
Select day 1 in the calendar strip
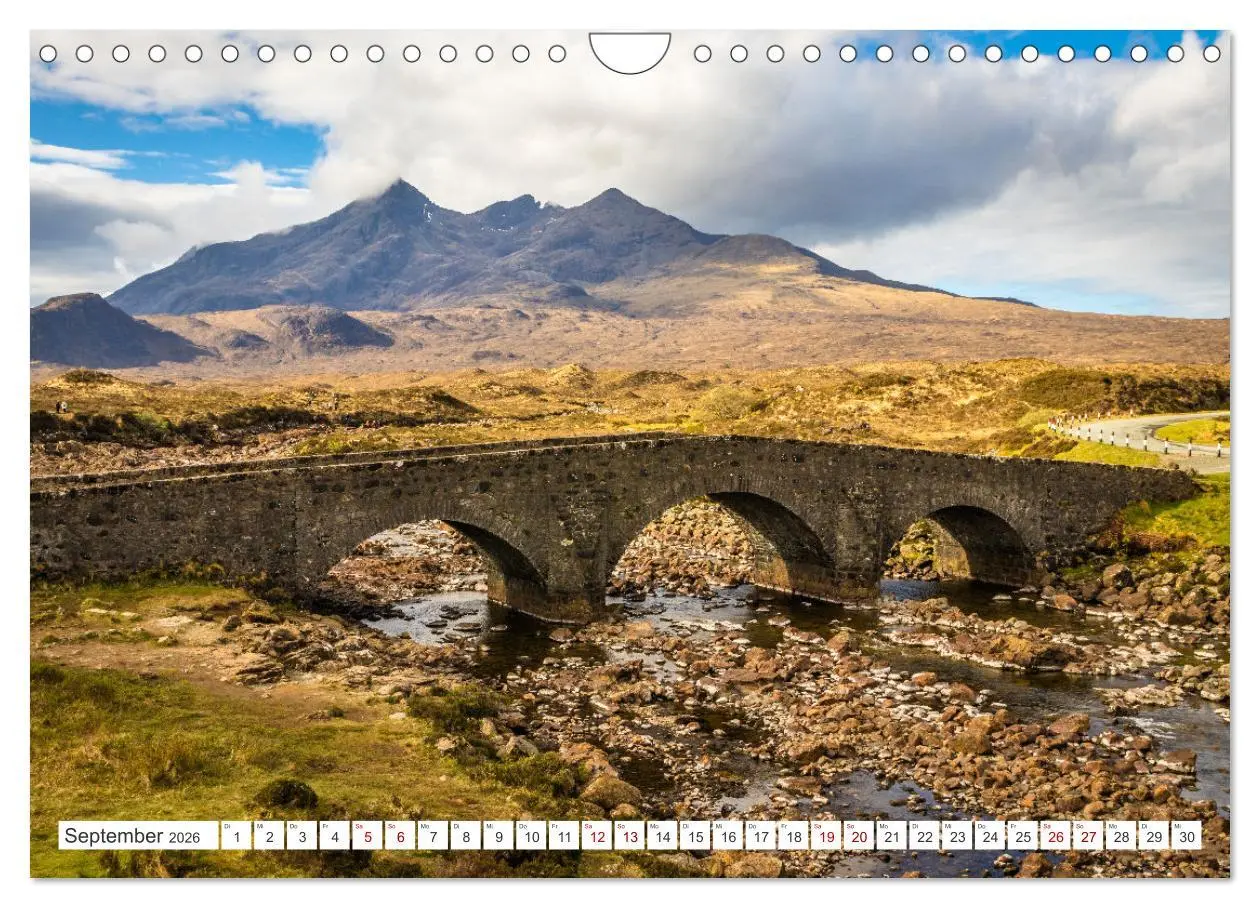point(236,836)
